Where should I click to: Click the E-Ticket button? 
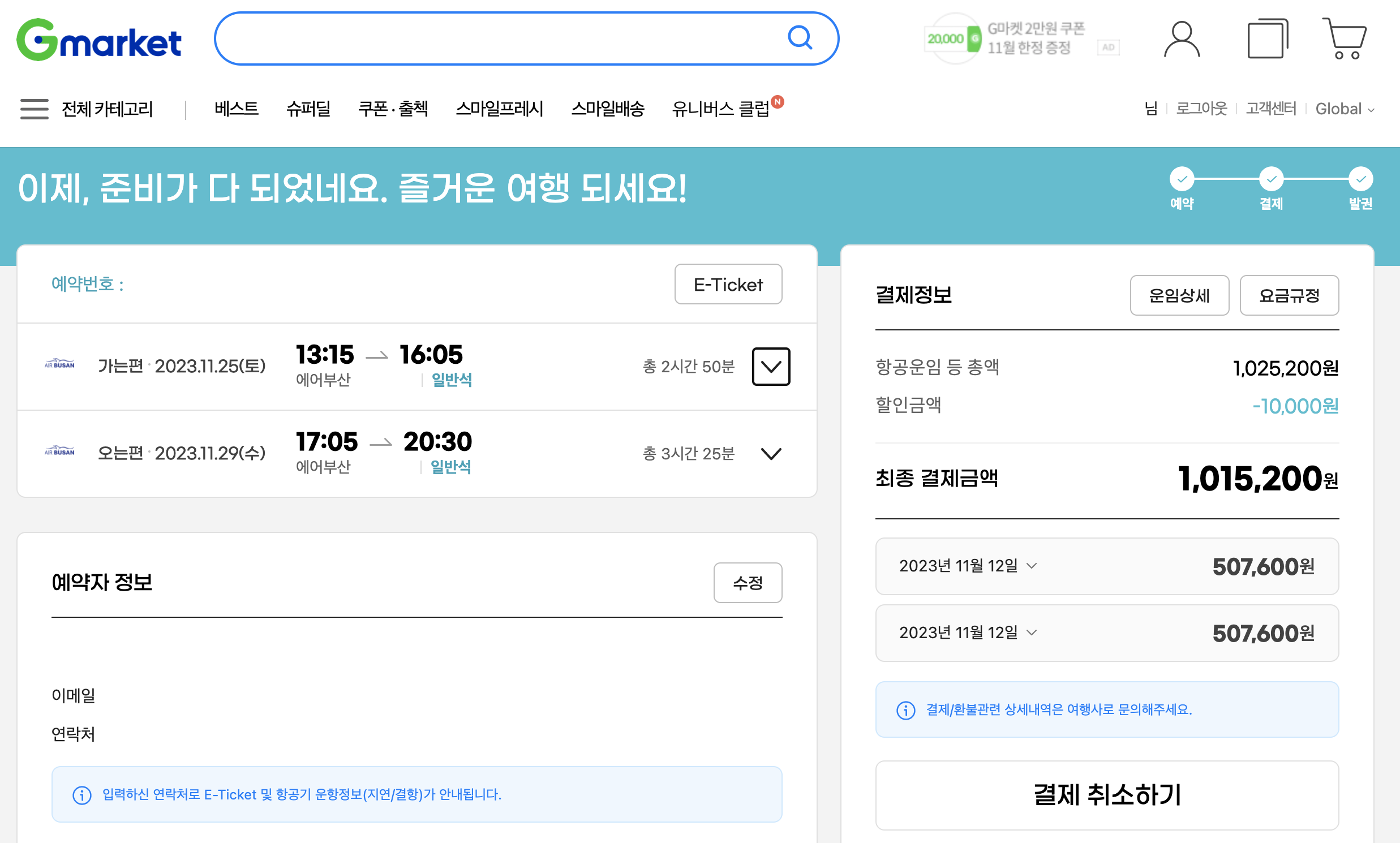[728, 284]
